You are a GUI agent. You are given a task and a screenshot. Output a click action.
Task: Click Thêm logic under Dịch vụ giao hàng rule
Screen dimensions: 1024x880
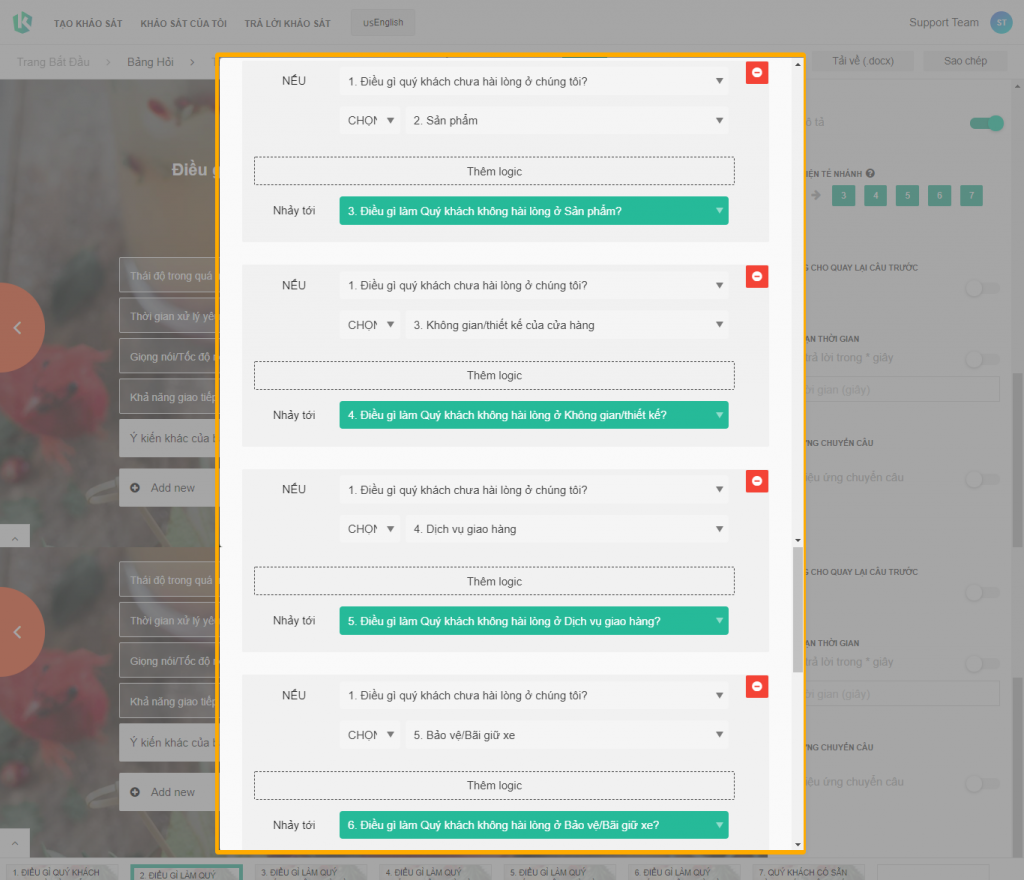(x=494, y=581)
